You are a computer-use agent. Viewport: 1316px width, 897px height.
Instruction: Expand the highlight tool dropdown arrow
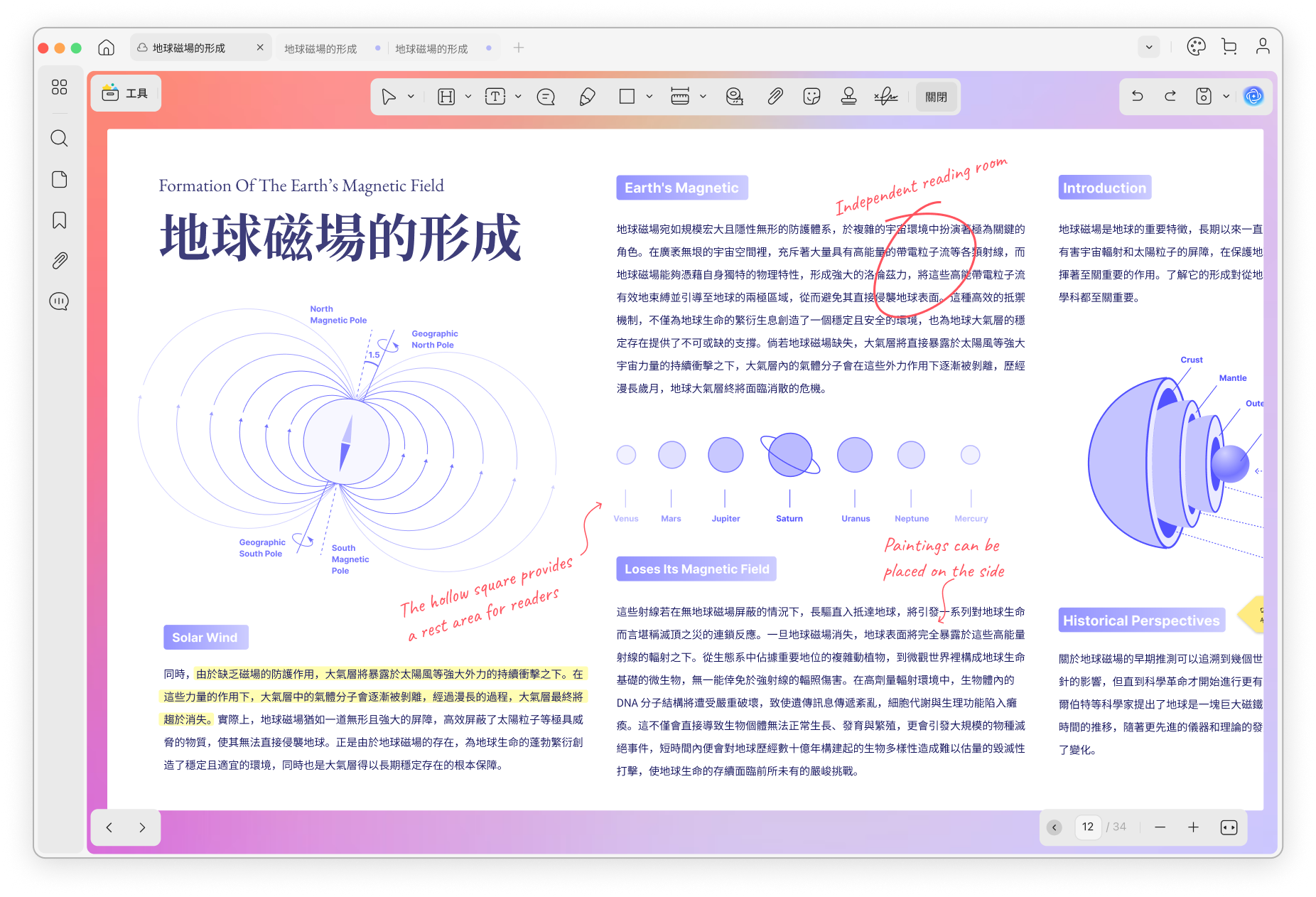468,97
